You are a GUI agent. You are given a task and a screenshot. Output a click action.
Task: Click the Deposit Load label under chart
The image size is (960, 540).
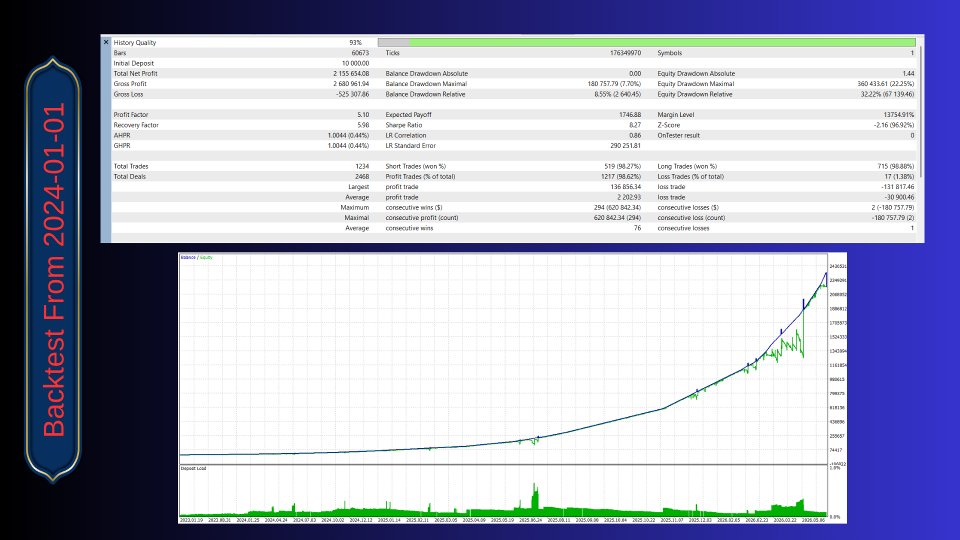point(193,468)
